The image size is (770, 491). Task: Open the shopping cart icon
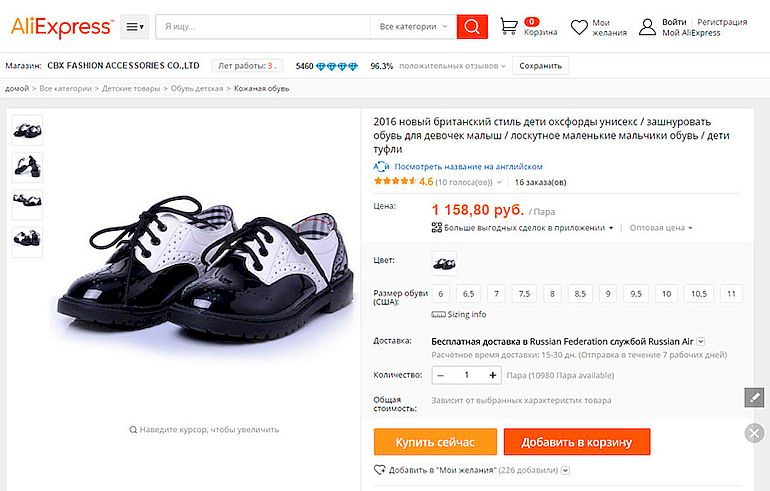tap(510, 26)
